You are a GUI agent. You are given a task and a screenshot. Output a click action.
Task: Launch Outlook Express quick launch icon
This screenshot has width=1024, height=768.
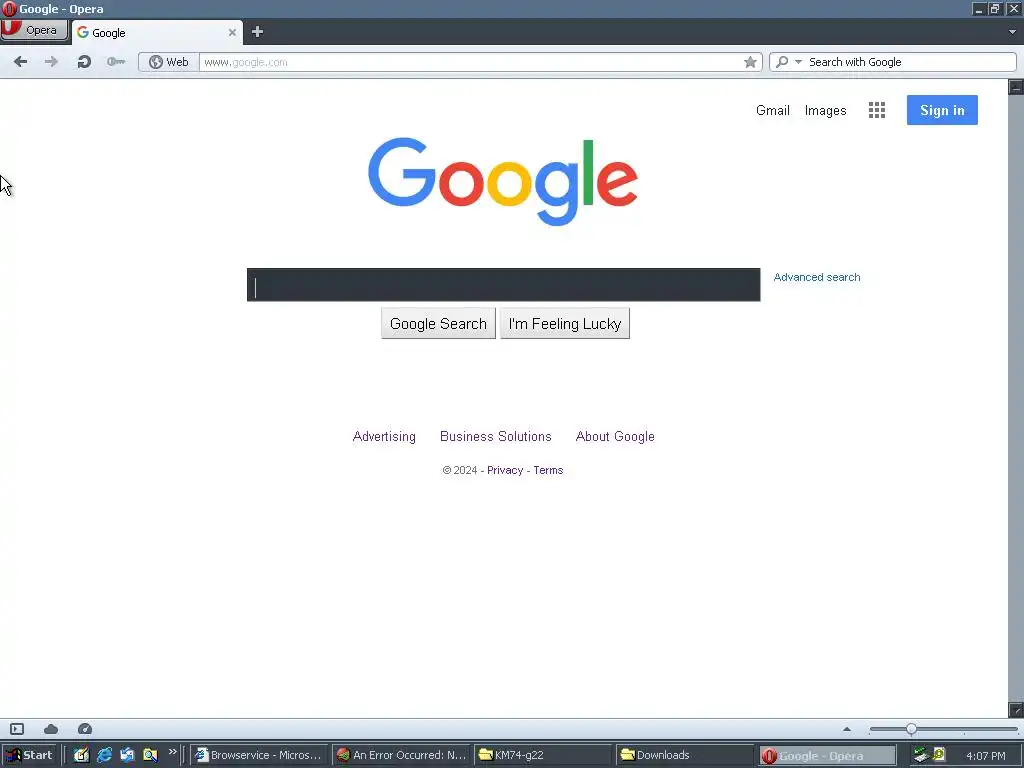pyautogui.click(x=127, y=755)
